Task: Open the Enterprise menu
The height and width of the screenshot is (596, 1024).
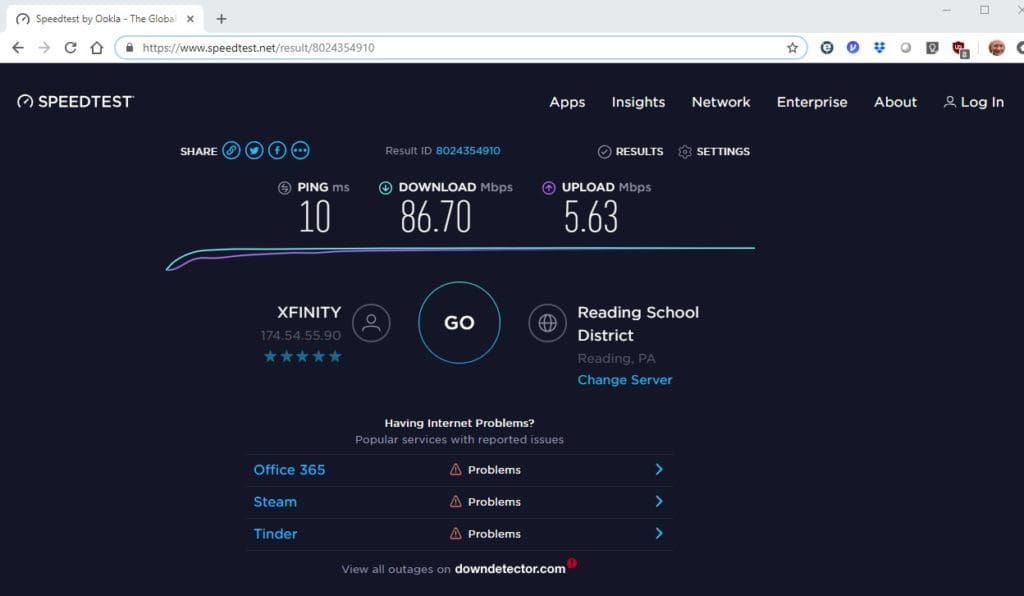Action: click(x=812, y=102)
